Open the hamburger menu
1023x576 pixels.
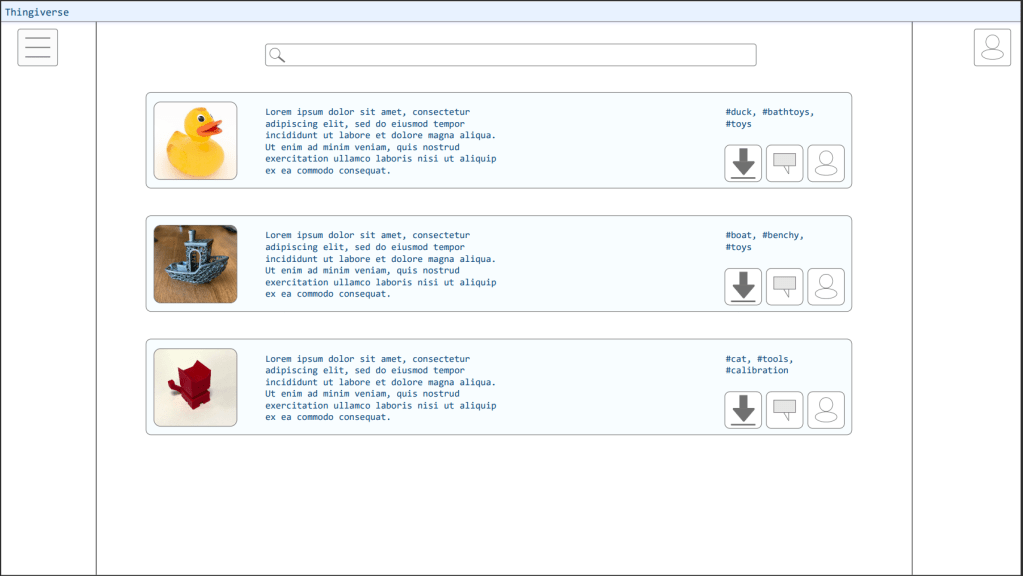coord(37,47)
